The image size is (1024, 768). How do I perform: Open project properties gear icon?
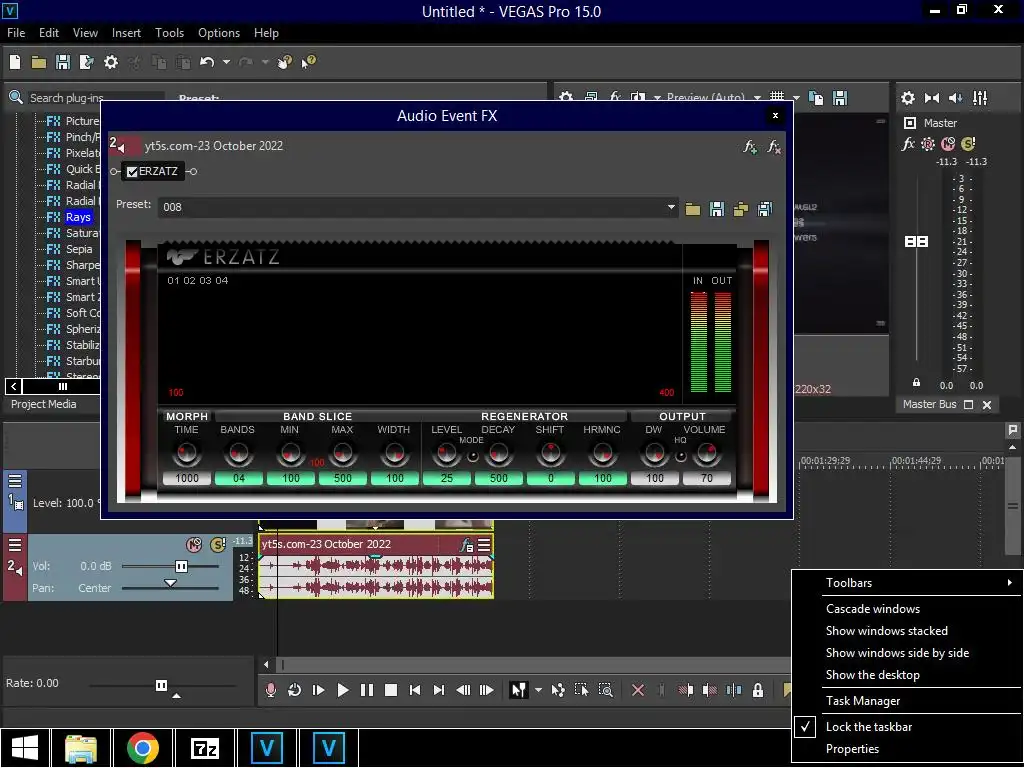click(x=111, y=62)
